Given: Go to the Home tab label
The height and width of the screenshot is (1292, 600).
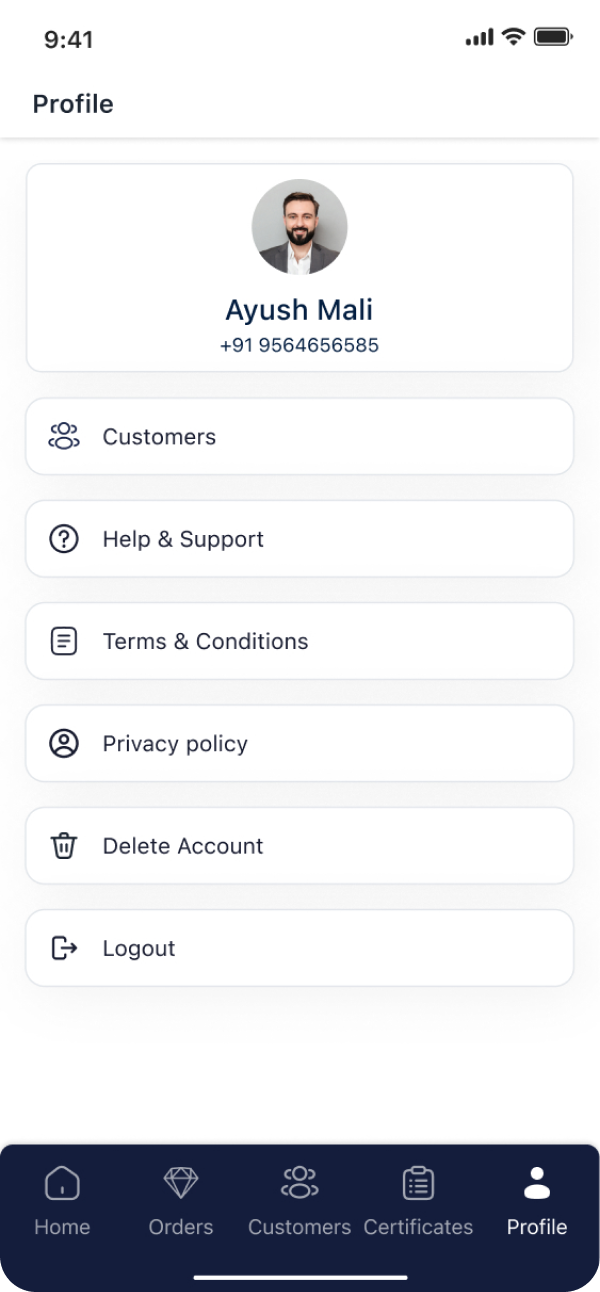Looking at the screenshot, I should pos(62,1227).
